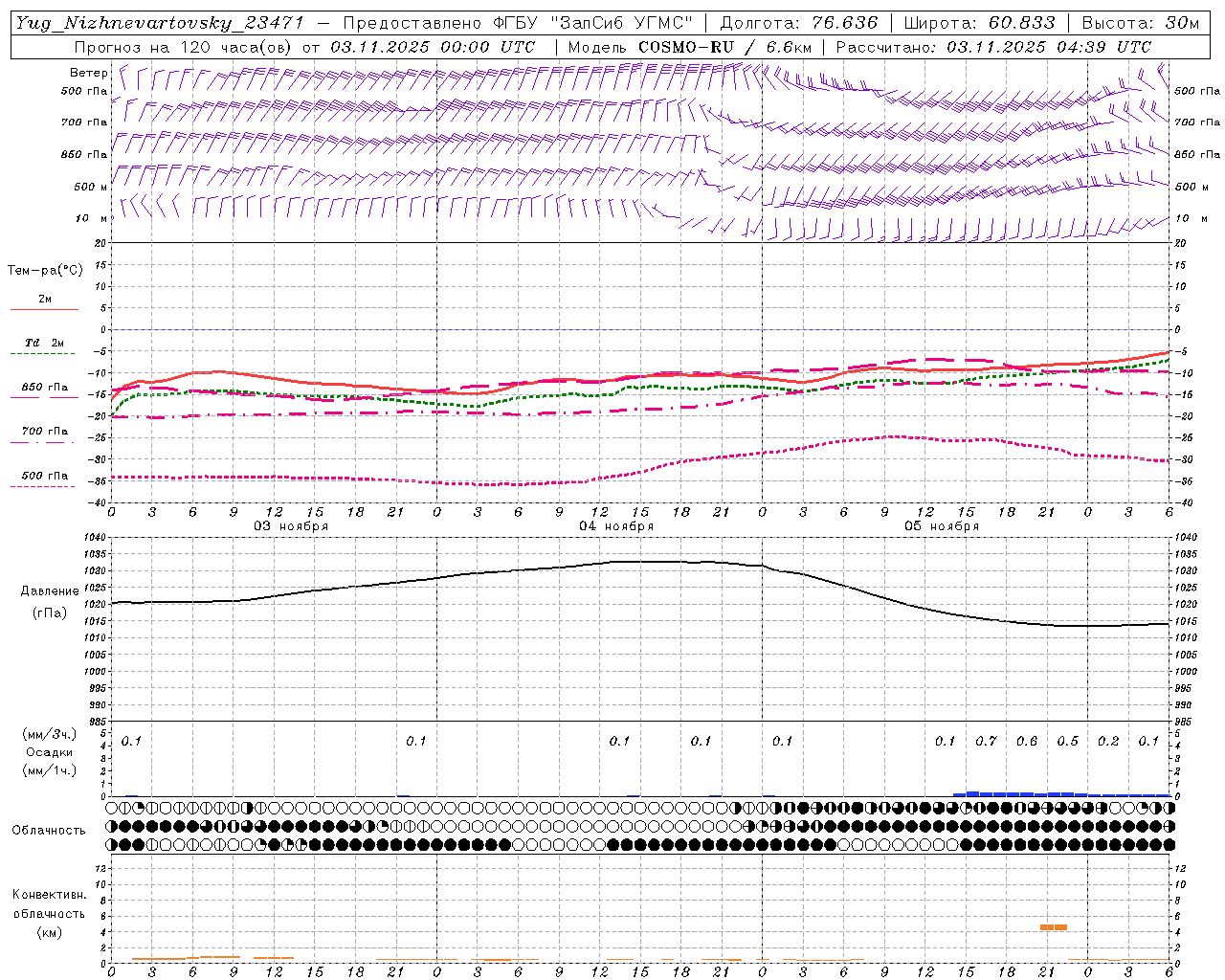Click the 04 ноября date label
The width and height of the screenshot is (1225, 980).
click(x=616, y=526)
